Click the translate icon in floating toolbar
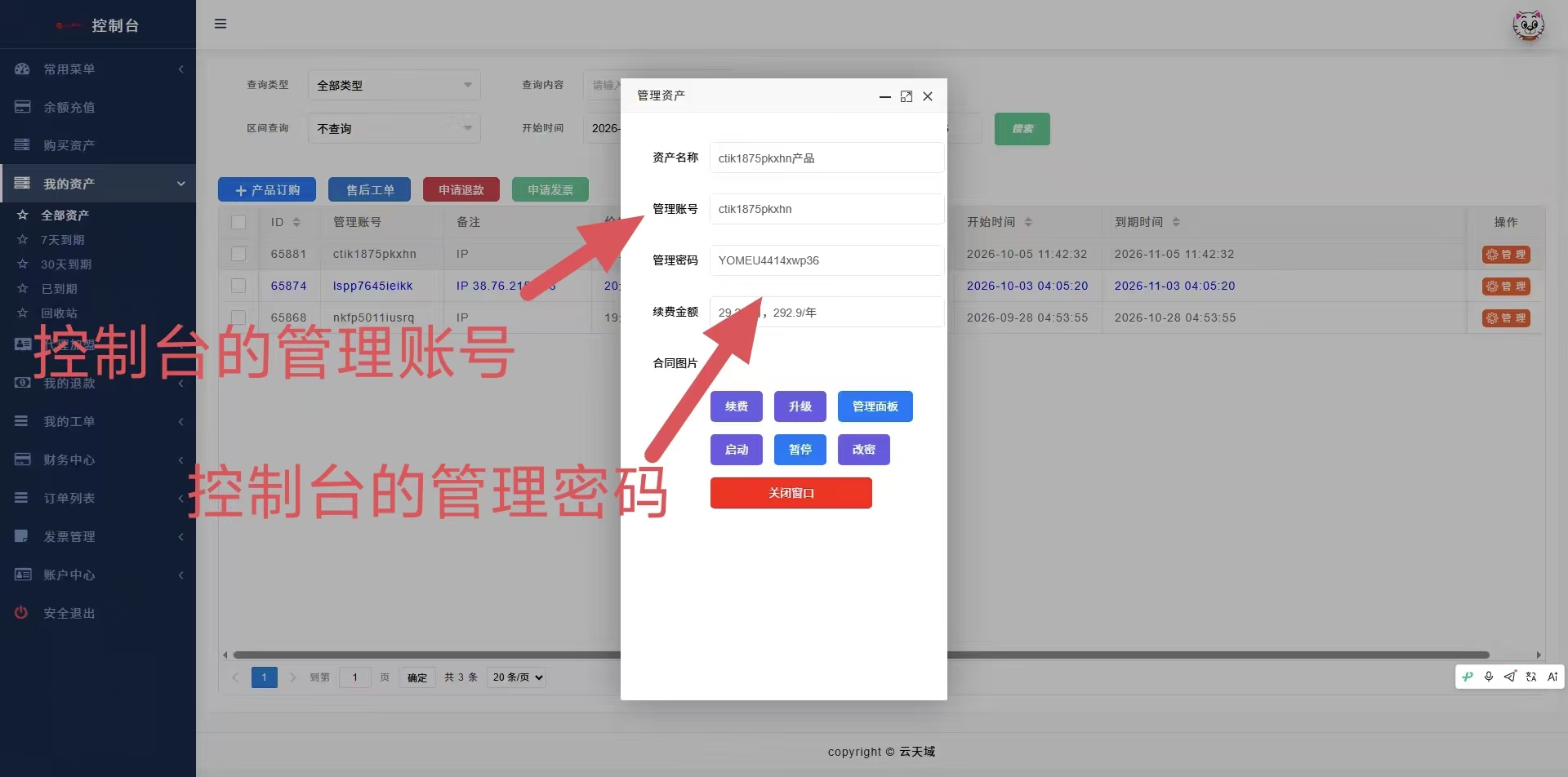The width and height of the screenshot is (1568, 777). (1531, 677)
